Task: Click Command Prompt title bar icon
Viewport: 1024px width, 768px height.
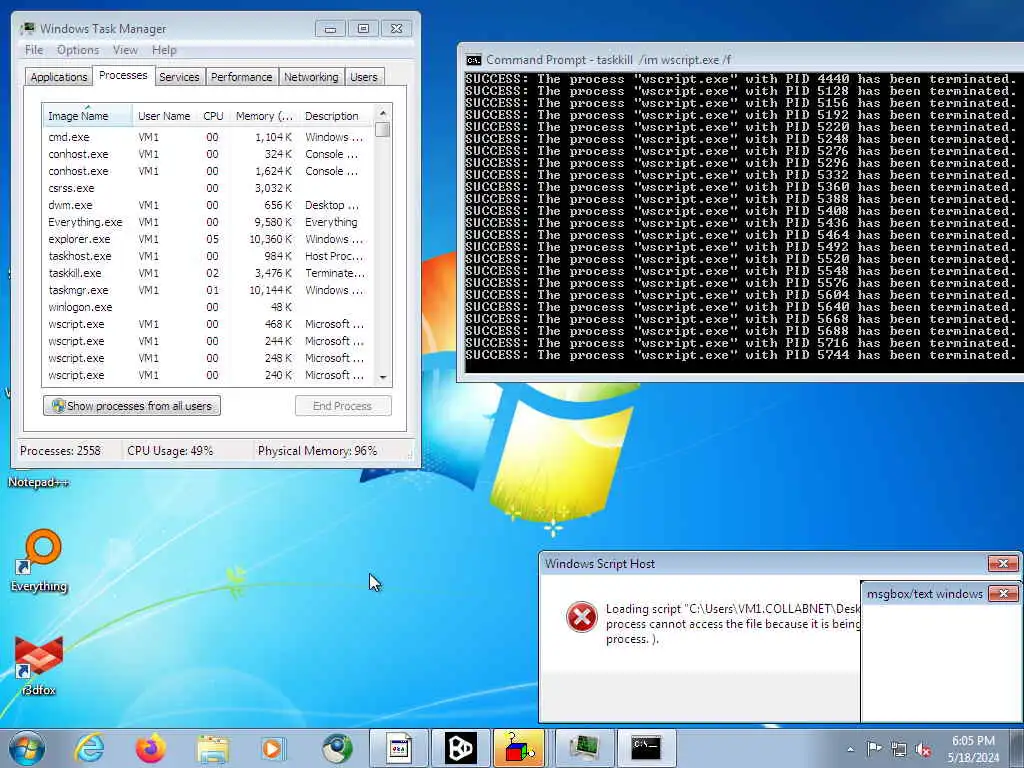Action: click(473, 60)
